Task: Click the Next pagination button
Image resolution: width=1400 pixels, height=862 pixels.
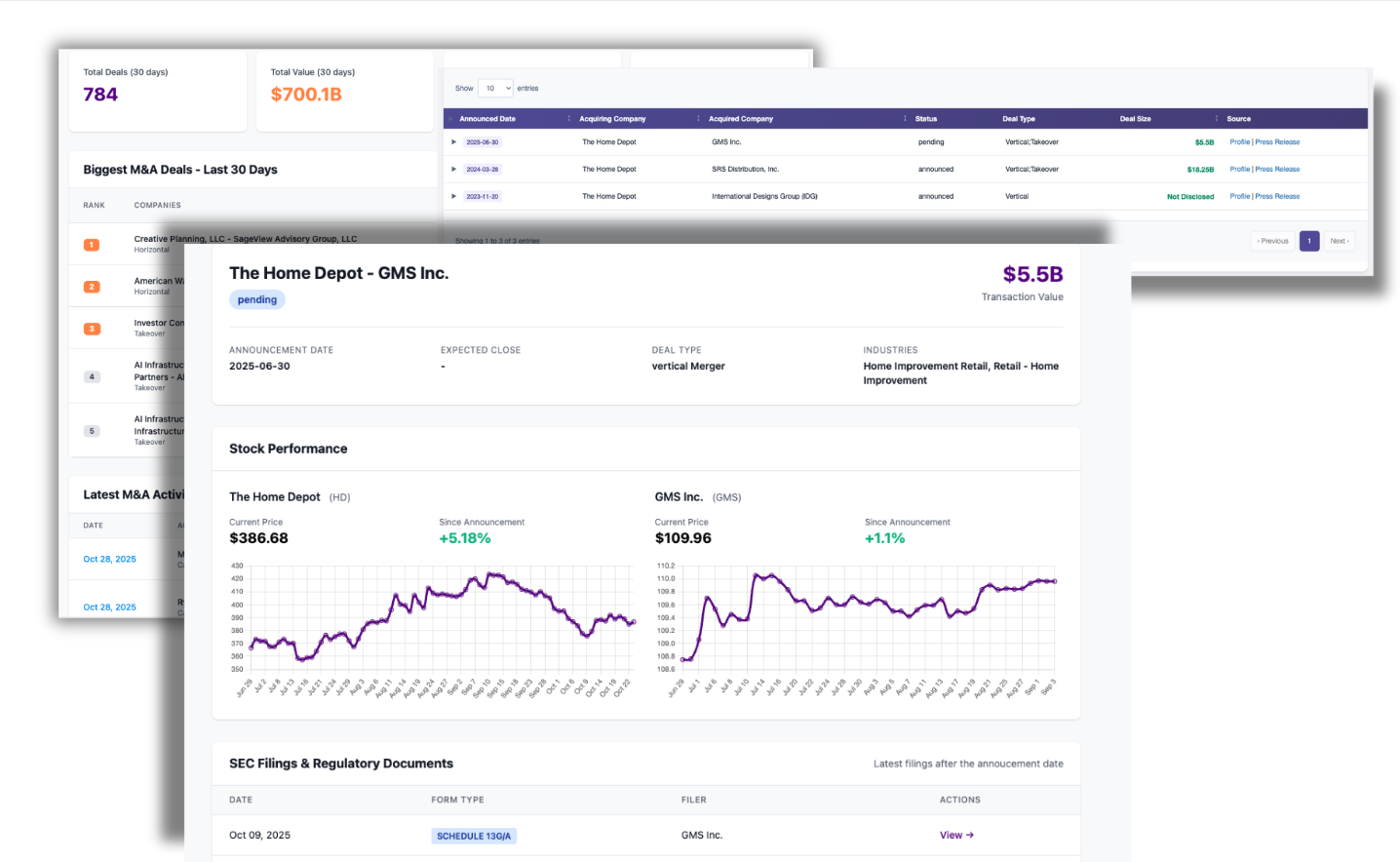Action: click(1340, 240)
